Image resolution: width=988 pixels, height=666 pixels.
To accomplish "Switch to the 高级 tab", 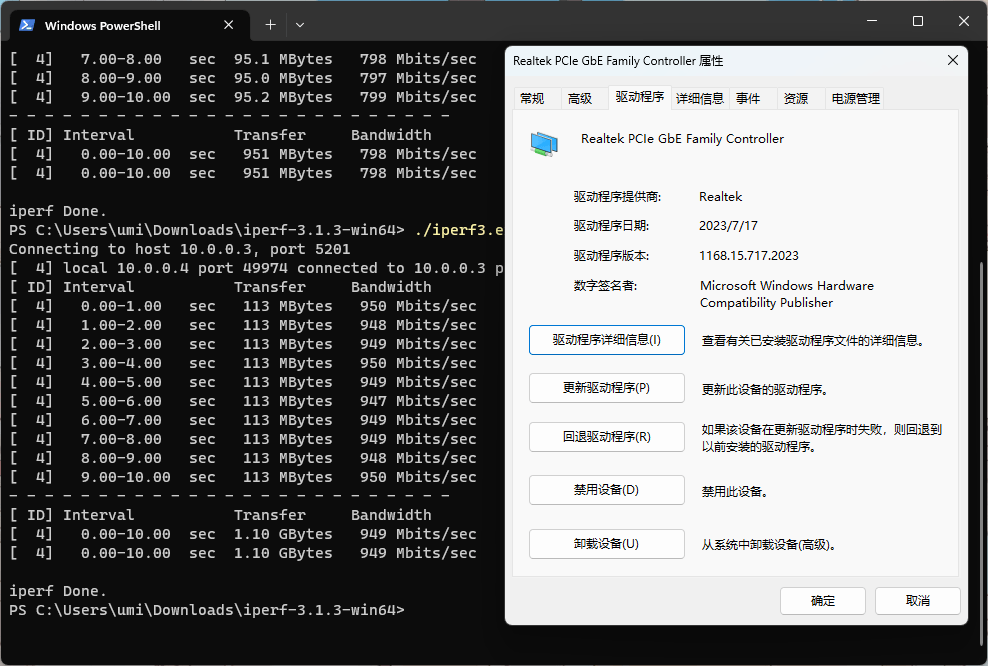I will (x=580, y=98).
